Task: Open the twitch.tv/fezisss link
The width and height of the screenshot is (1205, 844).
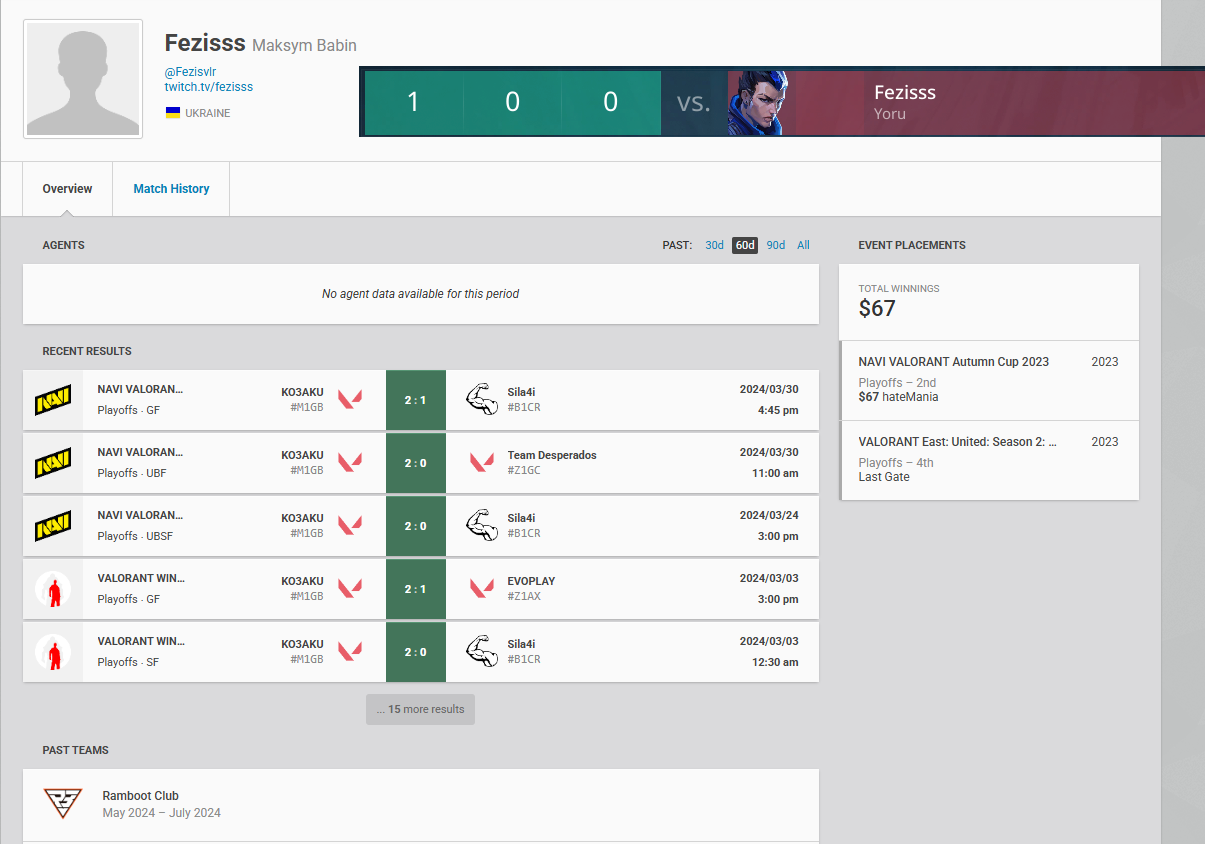Action: [209, 87]
